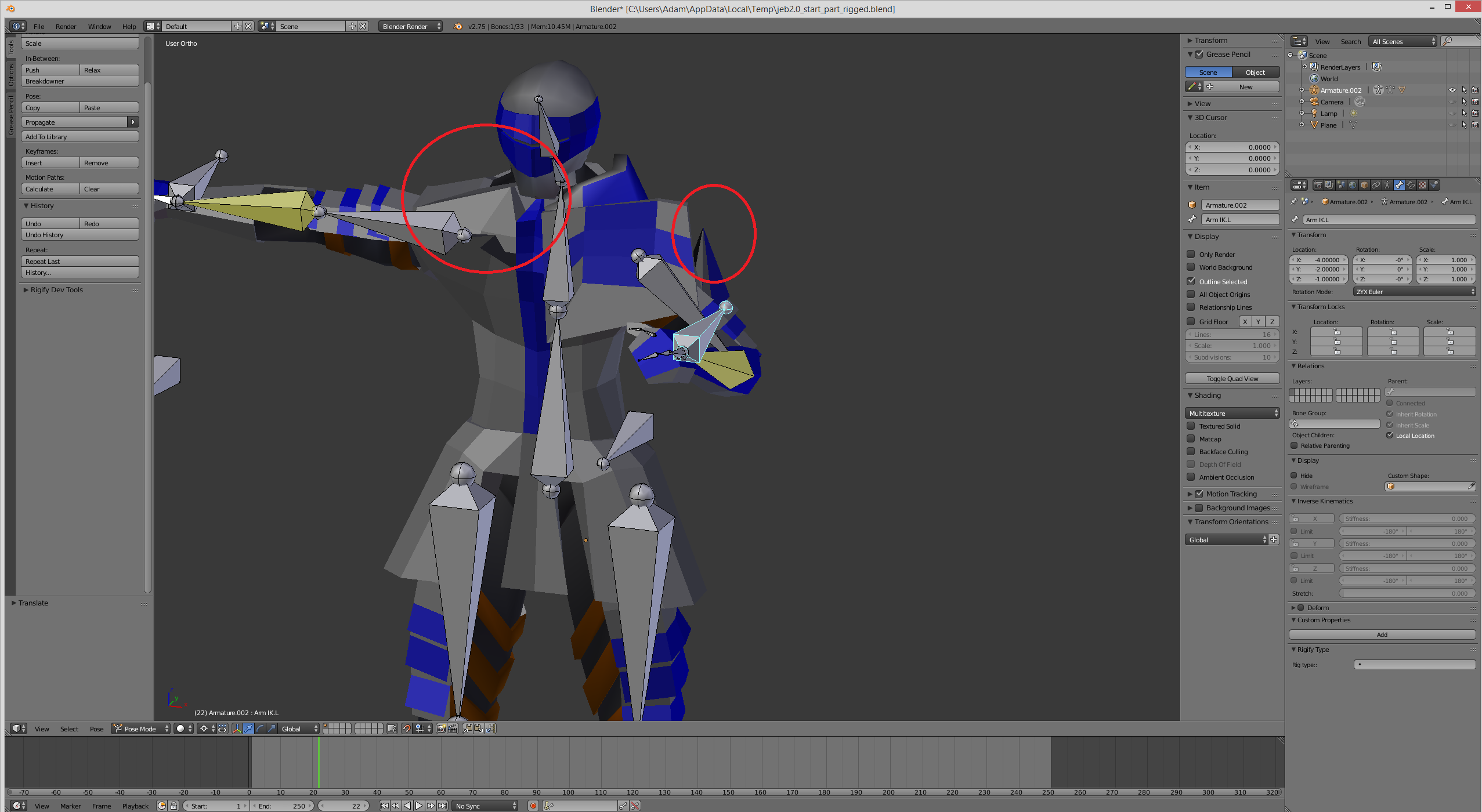Click the timeline record auto-keyframe button
This screenshot has width=1482, height=812.
(533, 806)
